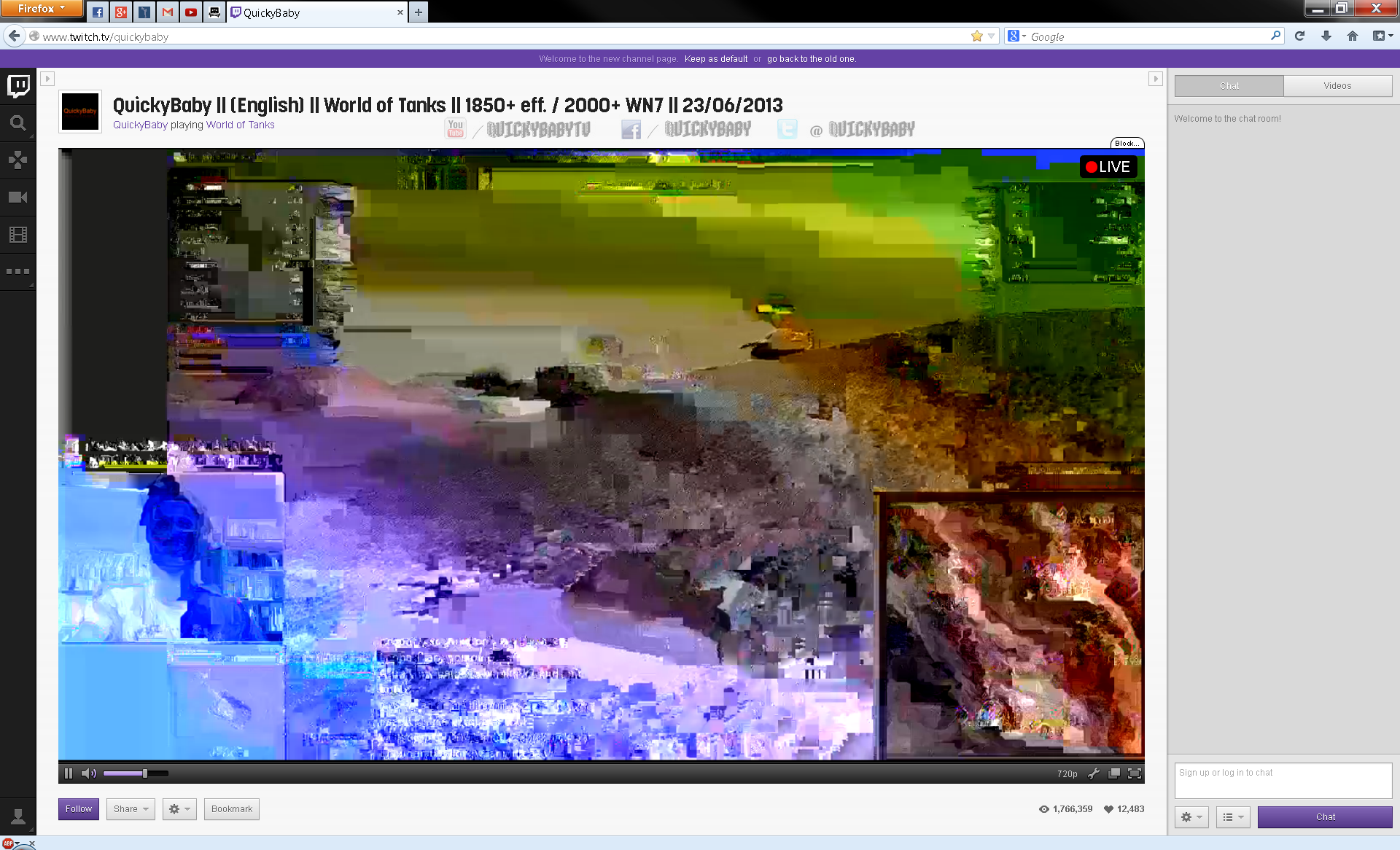Collapse the left sidebar arrow

pos(47,79)
